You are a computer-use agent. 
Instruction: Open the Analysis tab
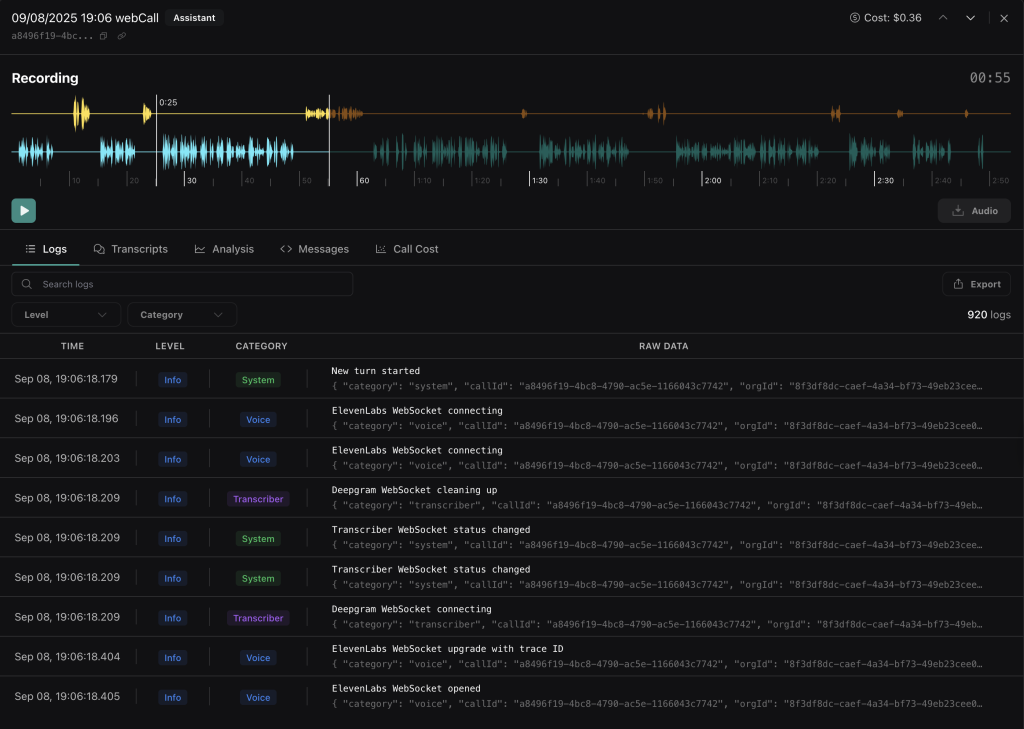(x=224, y=249)
